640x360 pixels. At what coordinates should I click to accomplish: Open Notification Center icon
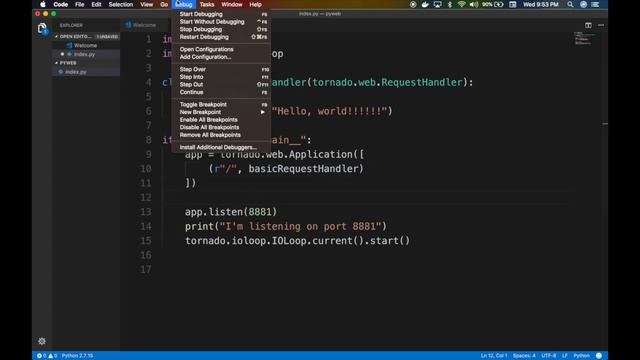pos(596,4)
